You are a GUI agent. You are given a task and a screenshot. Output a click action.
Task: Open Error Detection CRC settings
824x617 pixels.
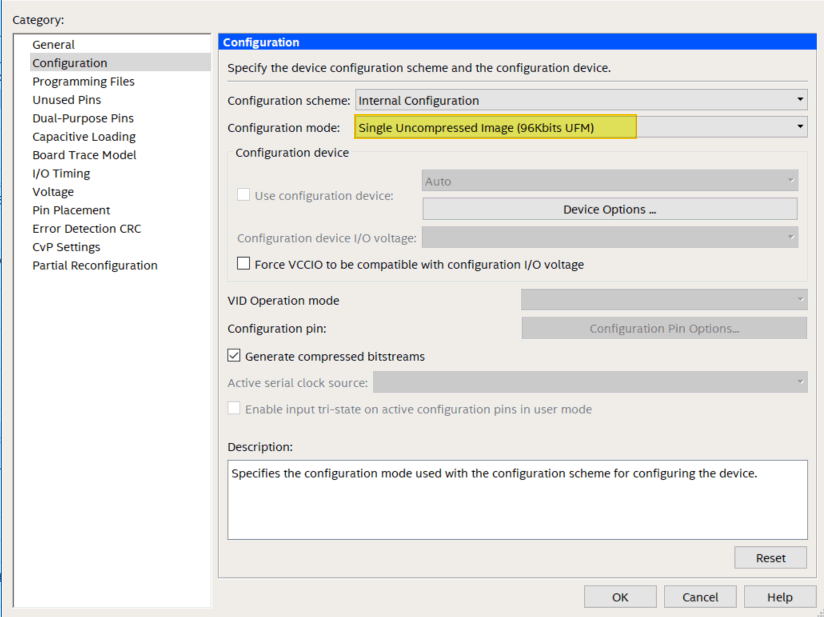point(87,229)
